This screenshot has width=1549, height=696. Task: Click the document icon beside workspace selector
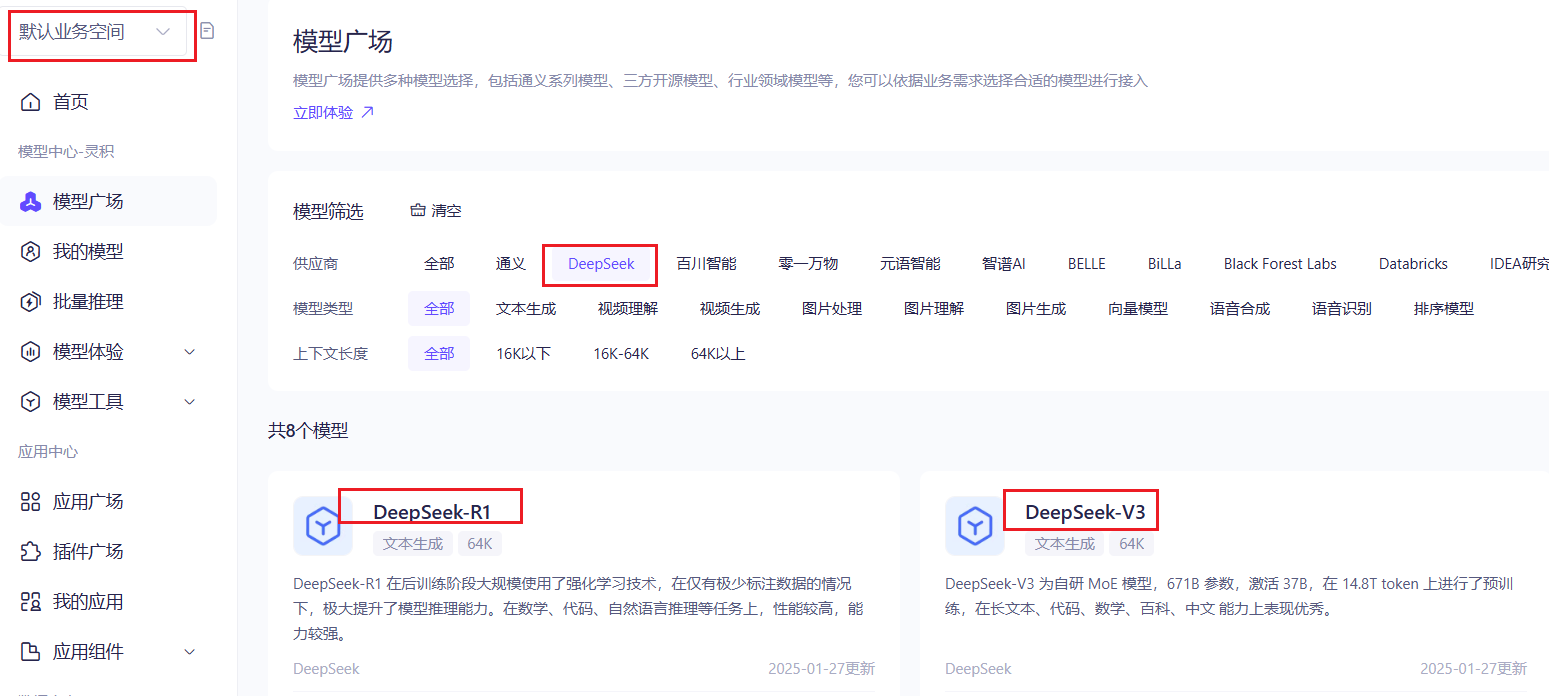[x=207, y=31]
